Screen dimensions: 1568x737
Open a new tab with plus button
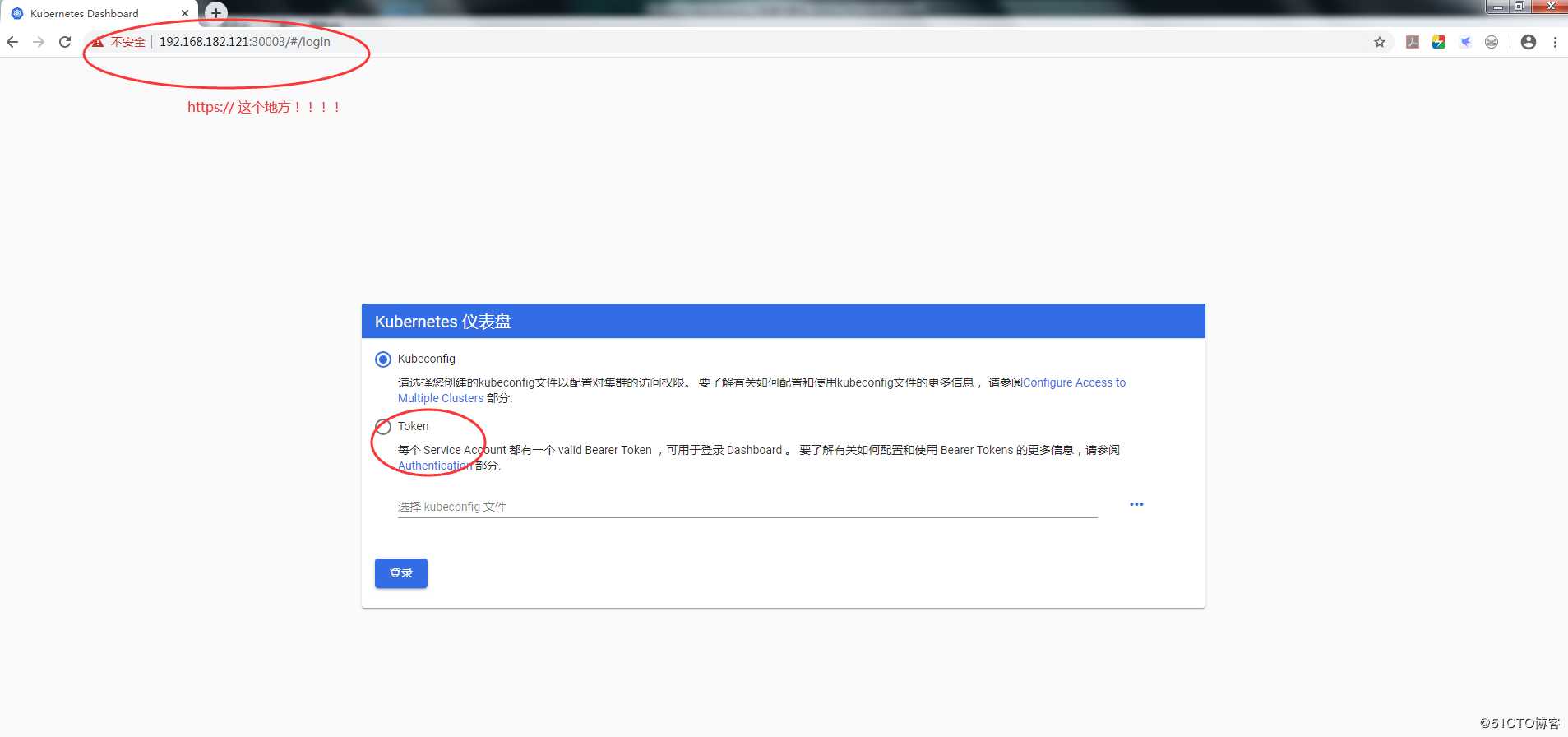216,13
